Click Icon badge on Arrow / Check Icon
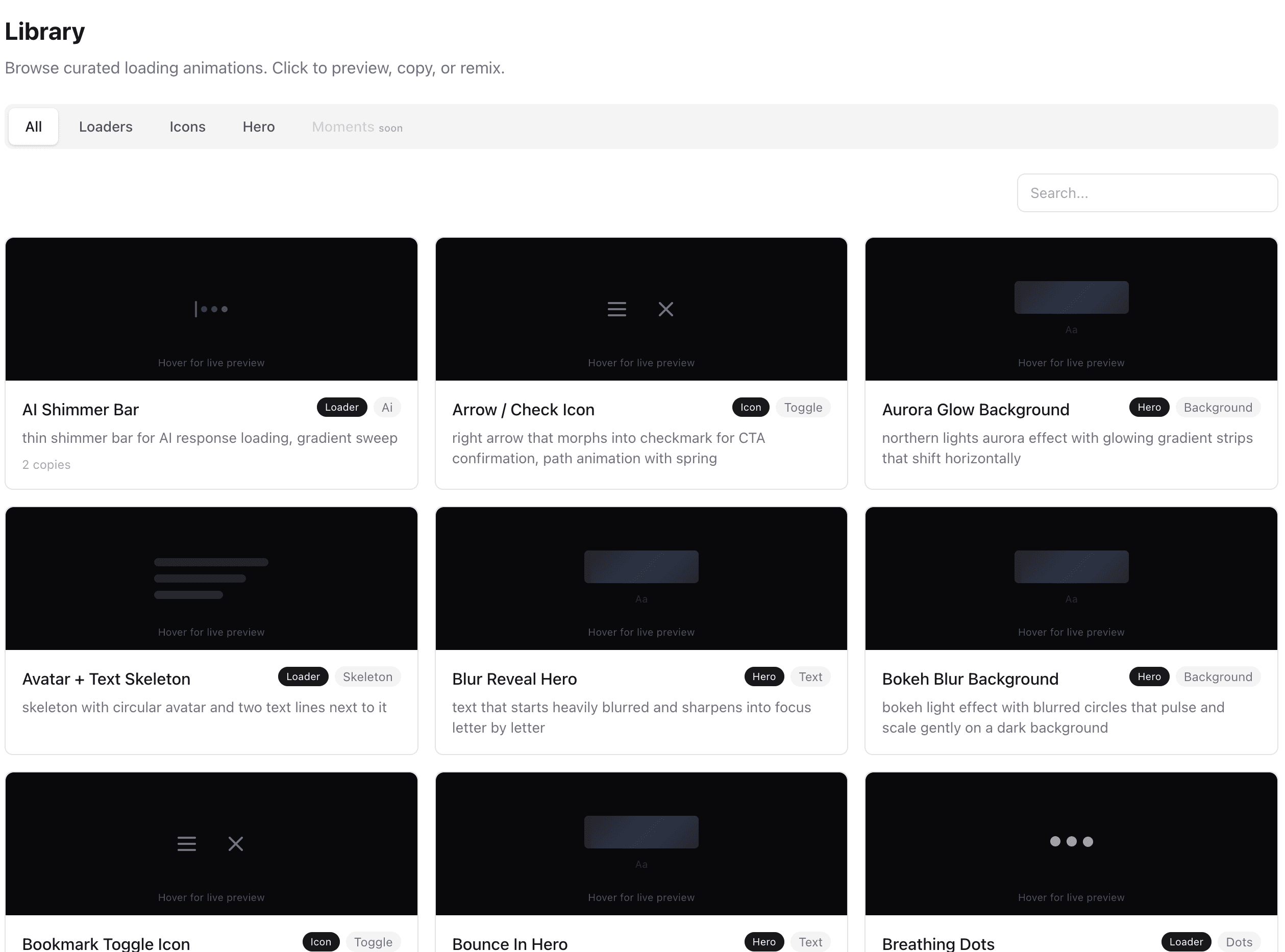Image resolution: width=1285 pixels, height=952 pixels. coord(751,408)
